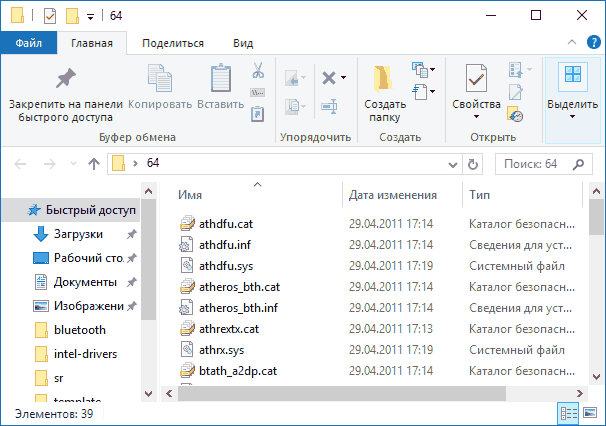Image resolution: width=606 pixels, height=426 pixels.
Task: Click the address bar showing 64
Action: (286, 164)
